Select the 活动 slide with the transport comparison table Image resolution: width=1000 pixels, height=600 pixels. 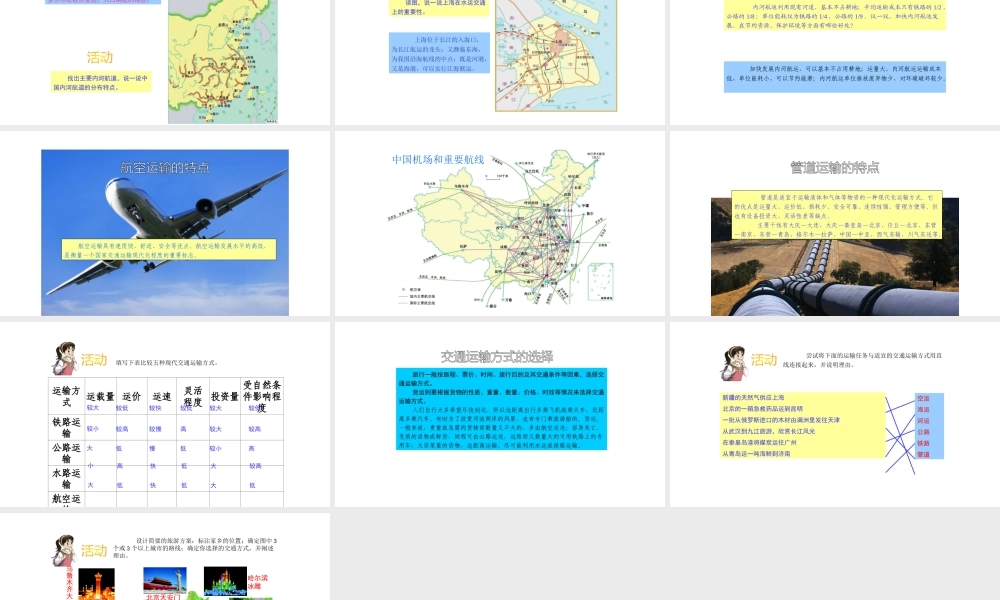click(x=165, y=414)
